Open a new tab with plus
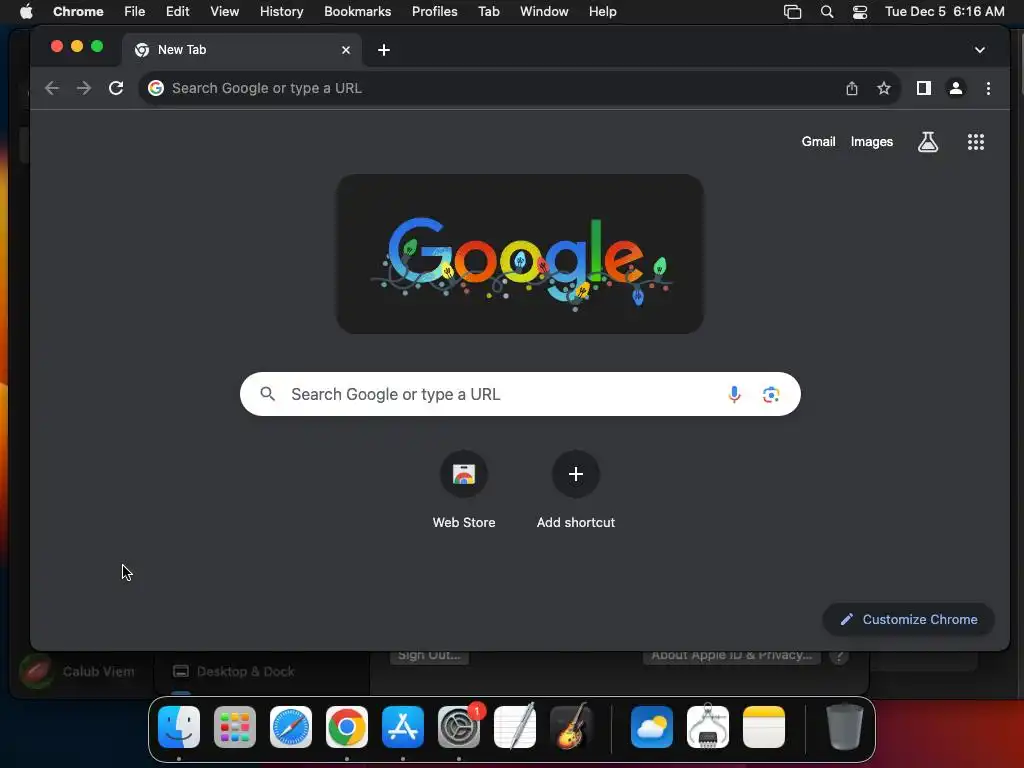 [384, 50]
